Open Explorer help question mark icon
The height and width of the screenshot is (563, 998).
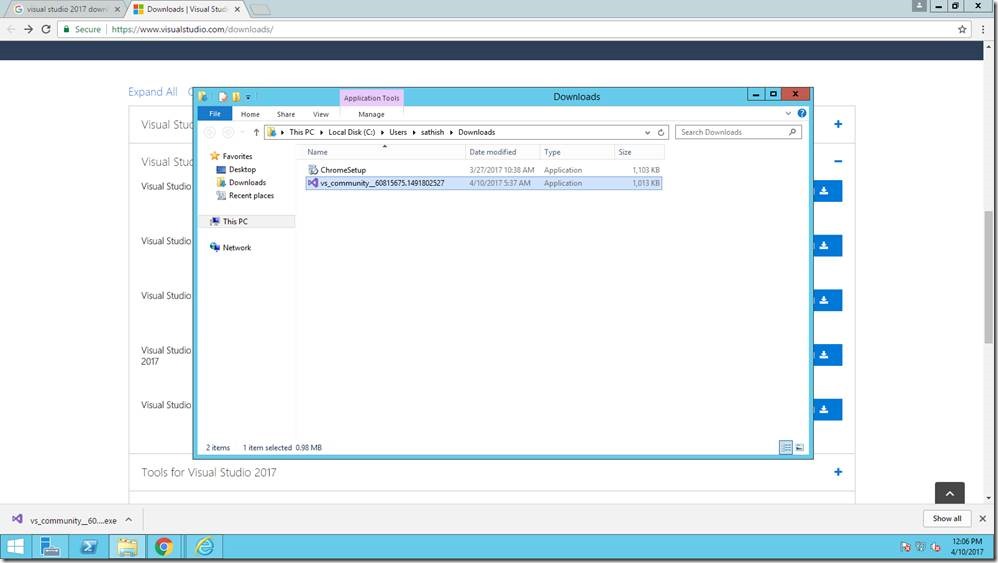coord(802,113)
